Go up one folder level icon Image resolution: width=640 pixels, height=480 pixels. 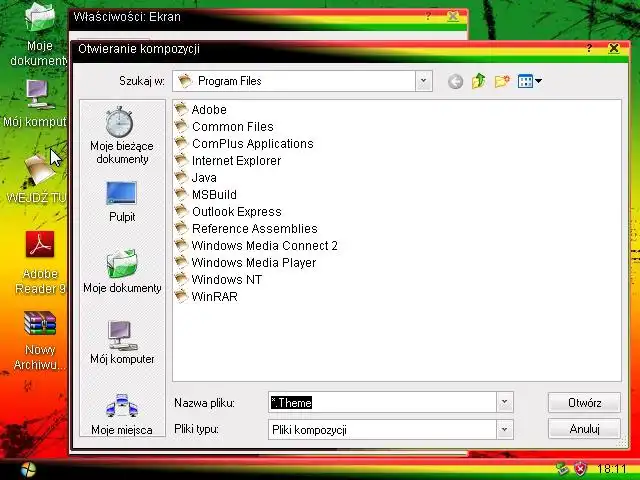click(479, 81)
